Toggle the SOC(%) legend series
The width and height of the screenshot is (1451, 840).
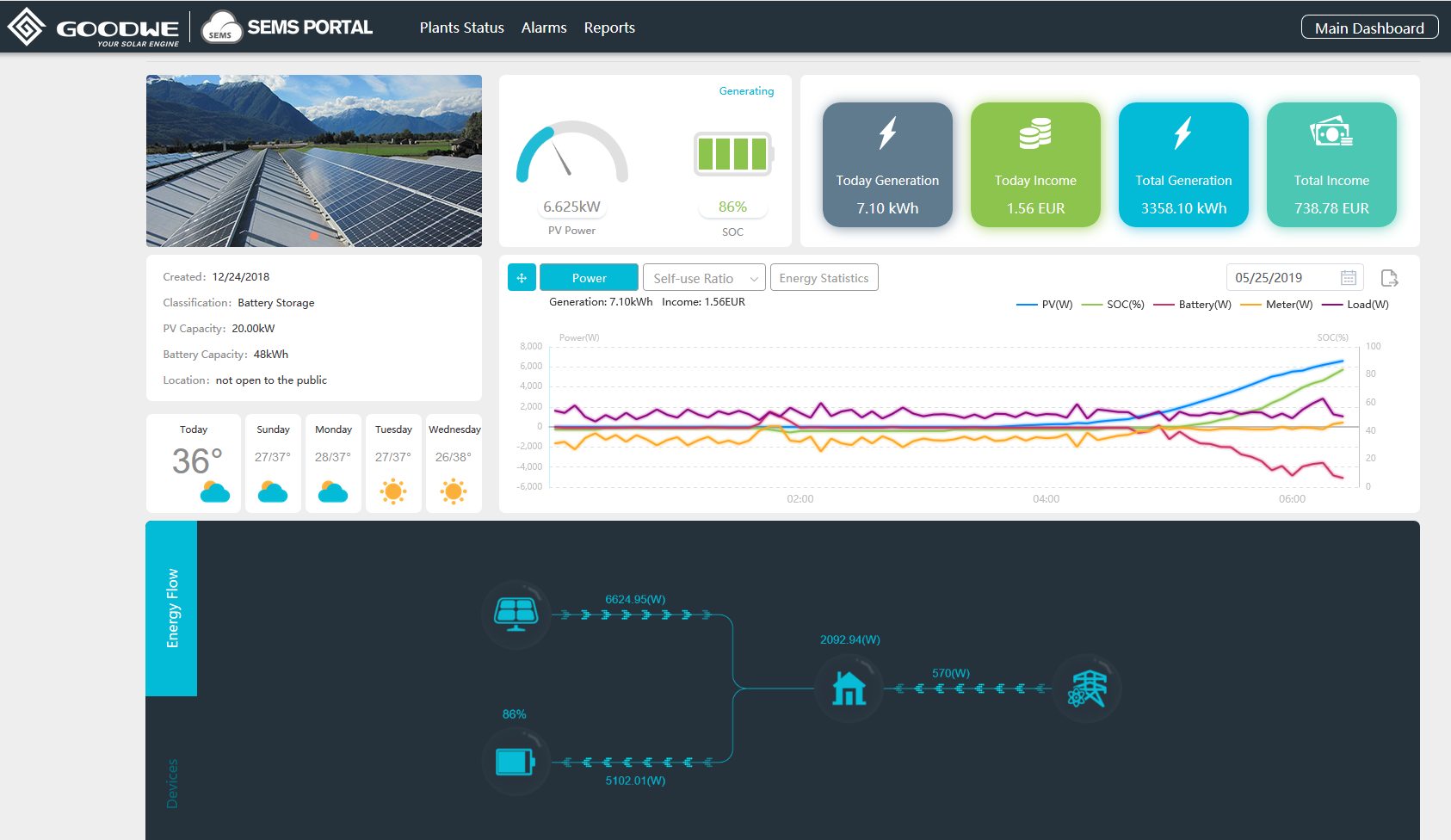(x=1114, y=305)
